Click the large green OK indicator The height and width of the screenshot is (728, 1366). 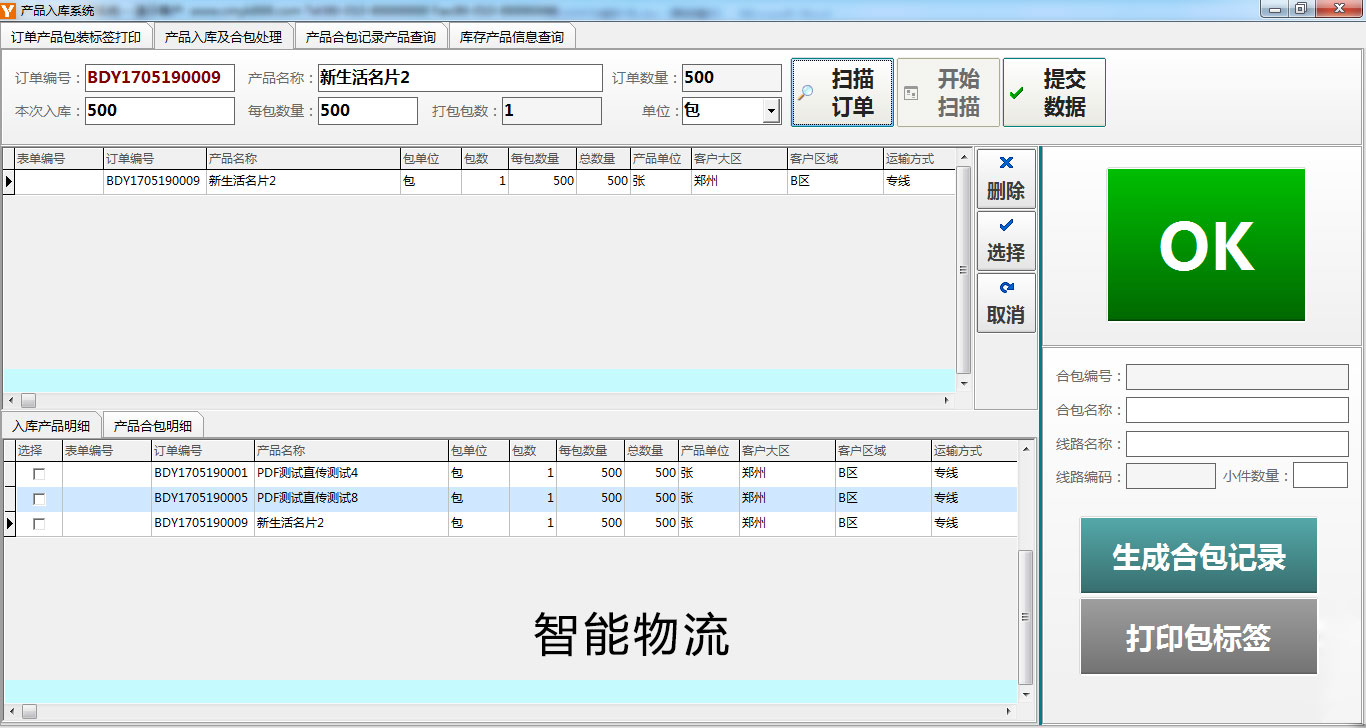(x=1206, y=245)
